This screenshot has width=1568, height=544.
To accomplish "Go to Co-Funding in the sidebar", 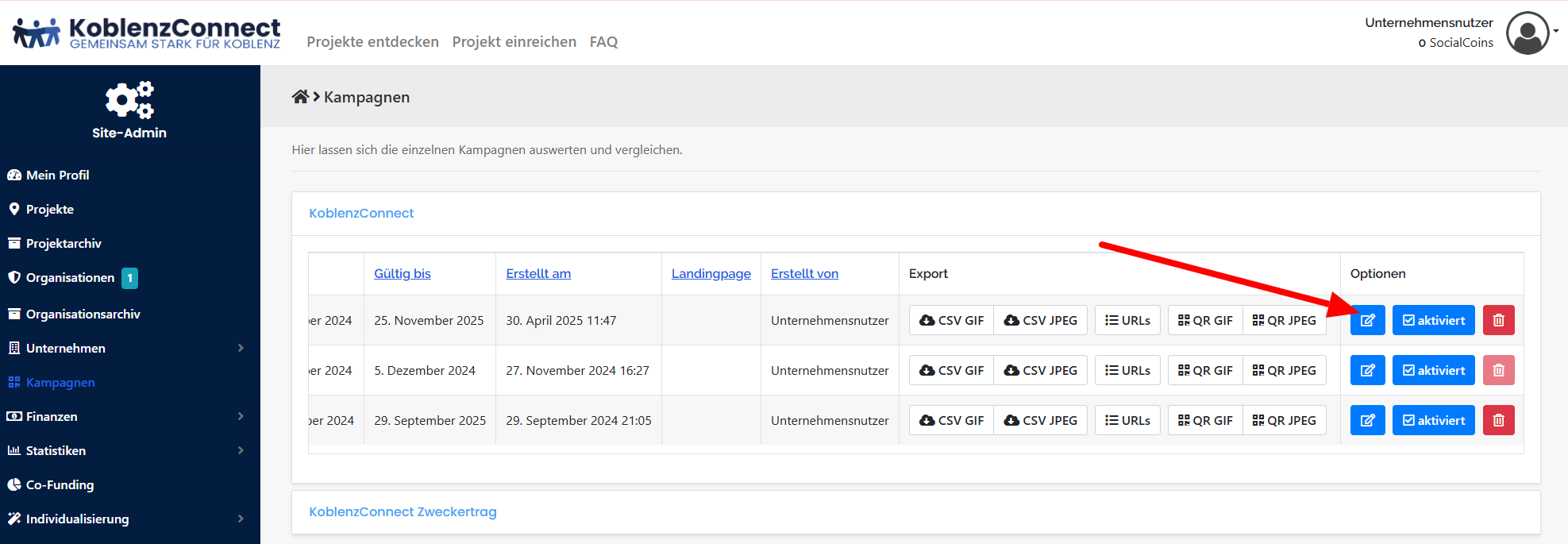I will (x=60, y=484).
